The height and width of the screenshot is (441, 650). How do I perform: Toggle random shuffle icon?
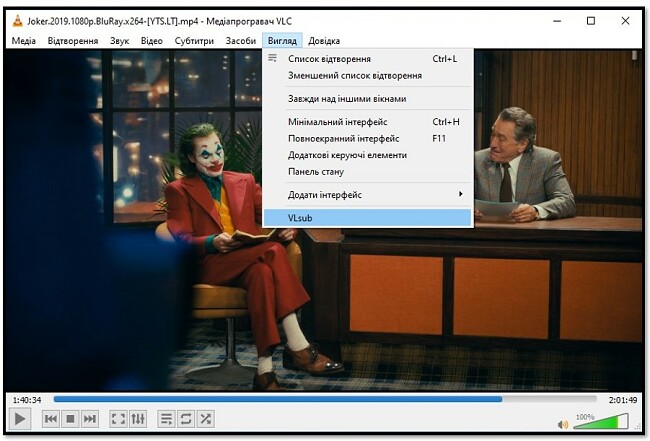(206, 419)
